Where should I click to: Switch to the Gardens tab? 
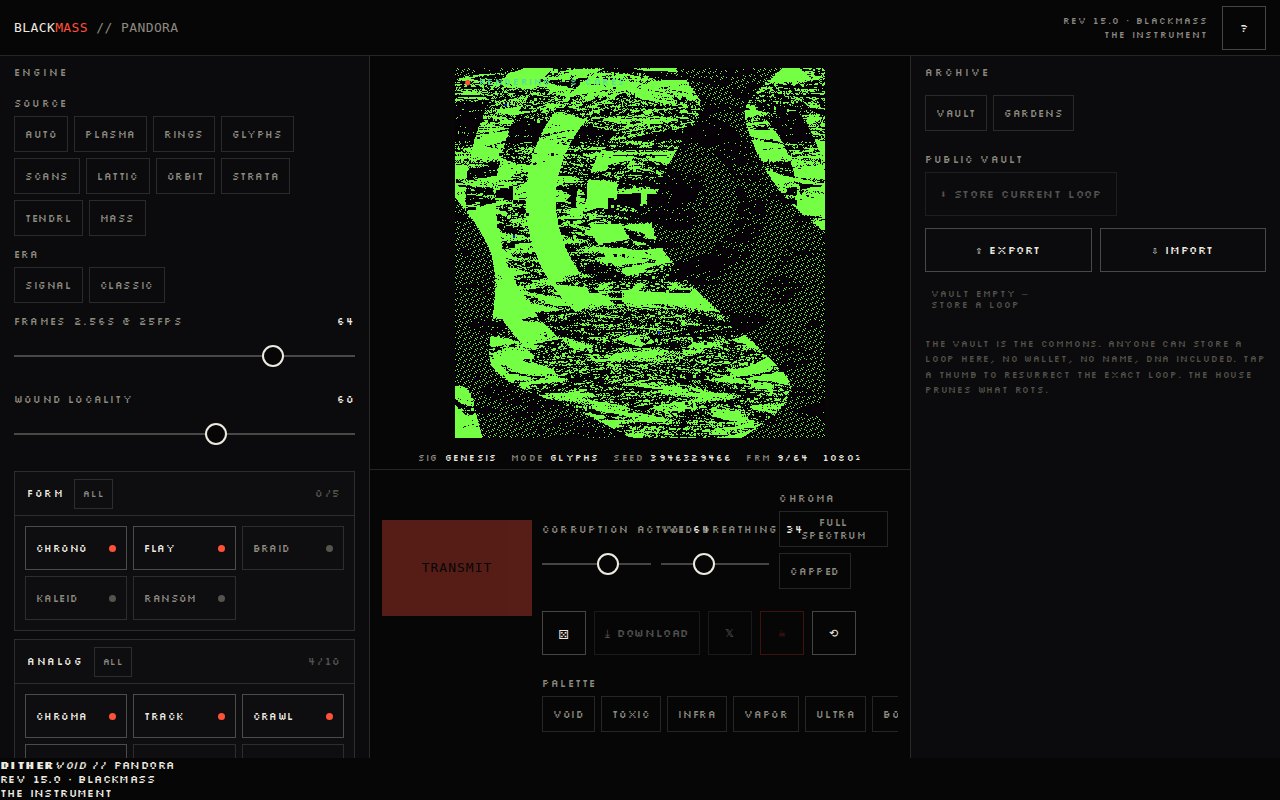point(1033,113)
